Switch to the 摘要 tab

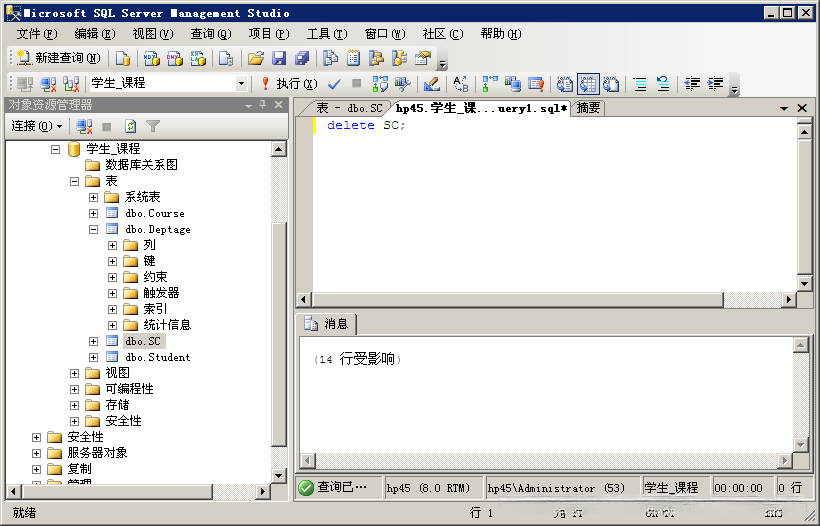(x=588, y=108)
